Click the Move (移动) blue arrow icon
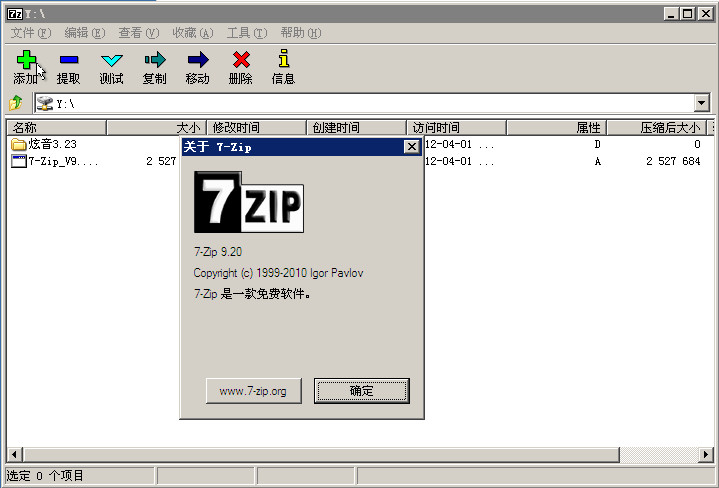The width and height of the screenshot is (719, 488). 198,60
